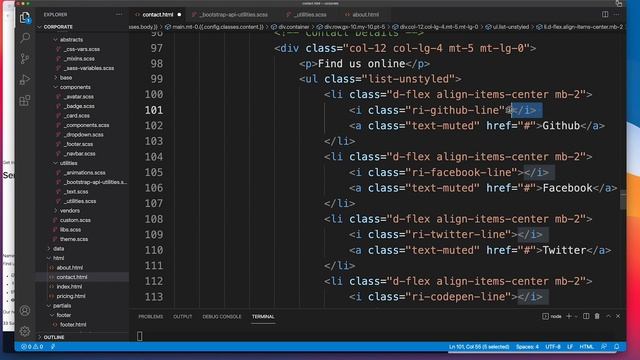The width and height of the screenshot is (640, 360).
Task: Open _navbar.scss file
Action: pyautogui.click(x=80, y=153)
